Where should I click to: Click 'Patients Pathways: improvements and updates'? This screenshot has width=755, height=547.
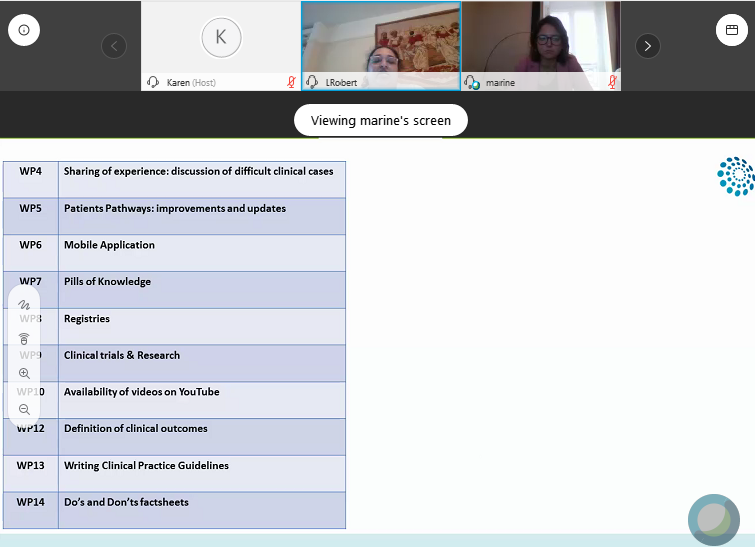point(175,208)
